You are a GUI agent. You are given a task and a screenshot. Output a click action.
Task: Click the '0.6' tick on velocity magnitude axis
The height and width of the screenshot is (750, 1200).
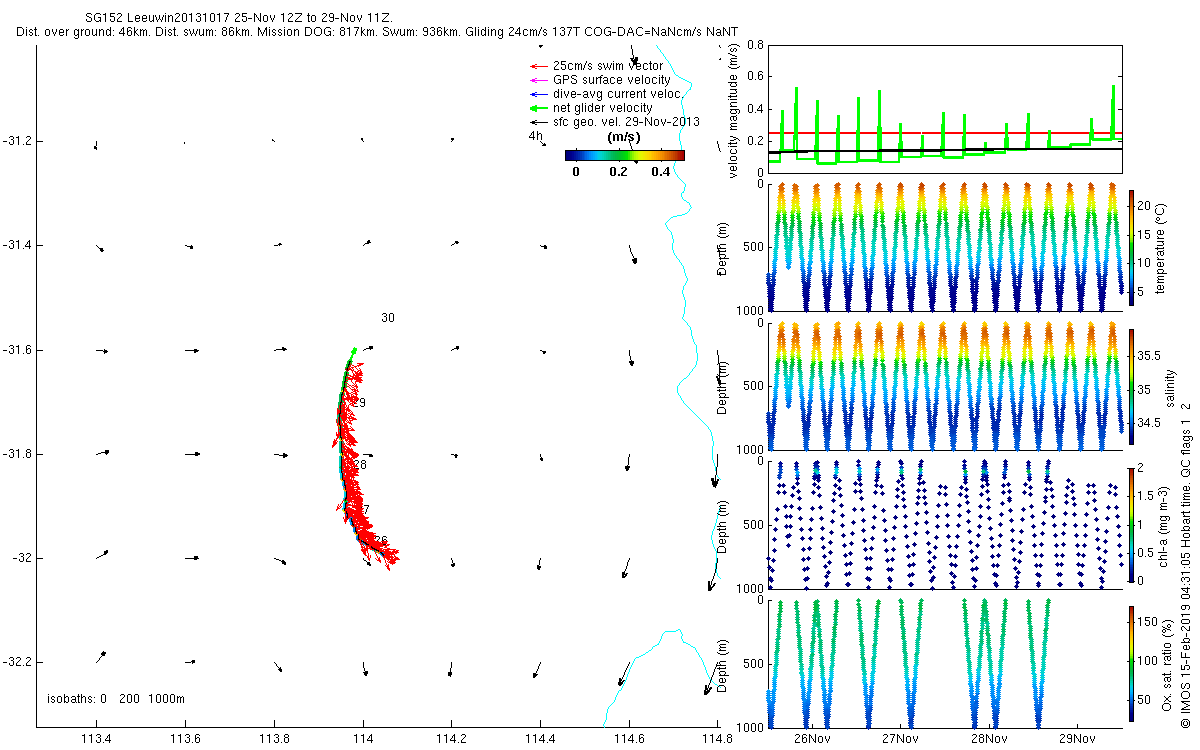point(754,77)
